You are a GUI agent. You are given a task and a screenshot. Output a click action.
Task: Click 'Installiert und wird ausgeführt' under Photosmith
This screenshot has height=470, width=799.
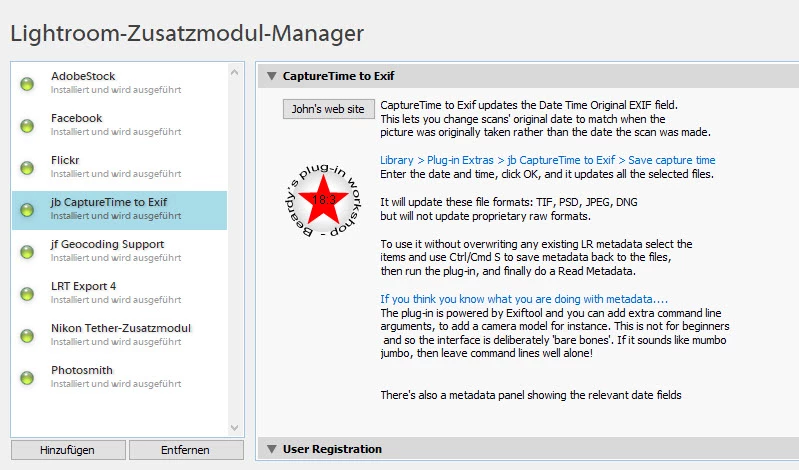point(116,384)
